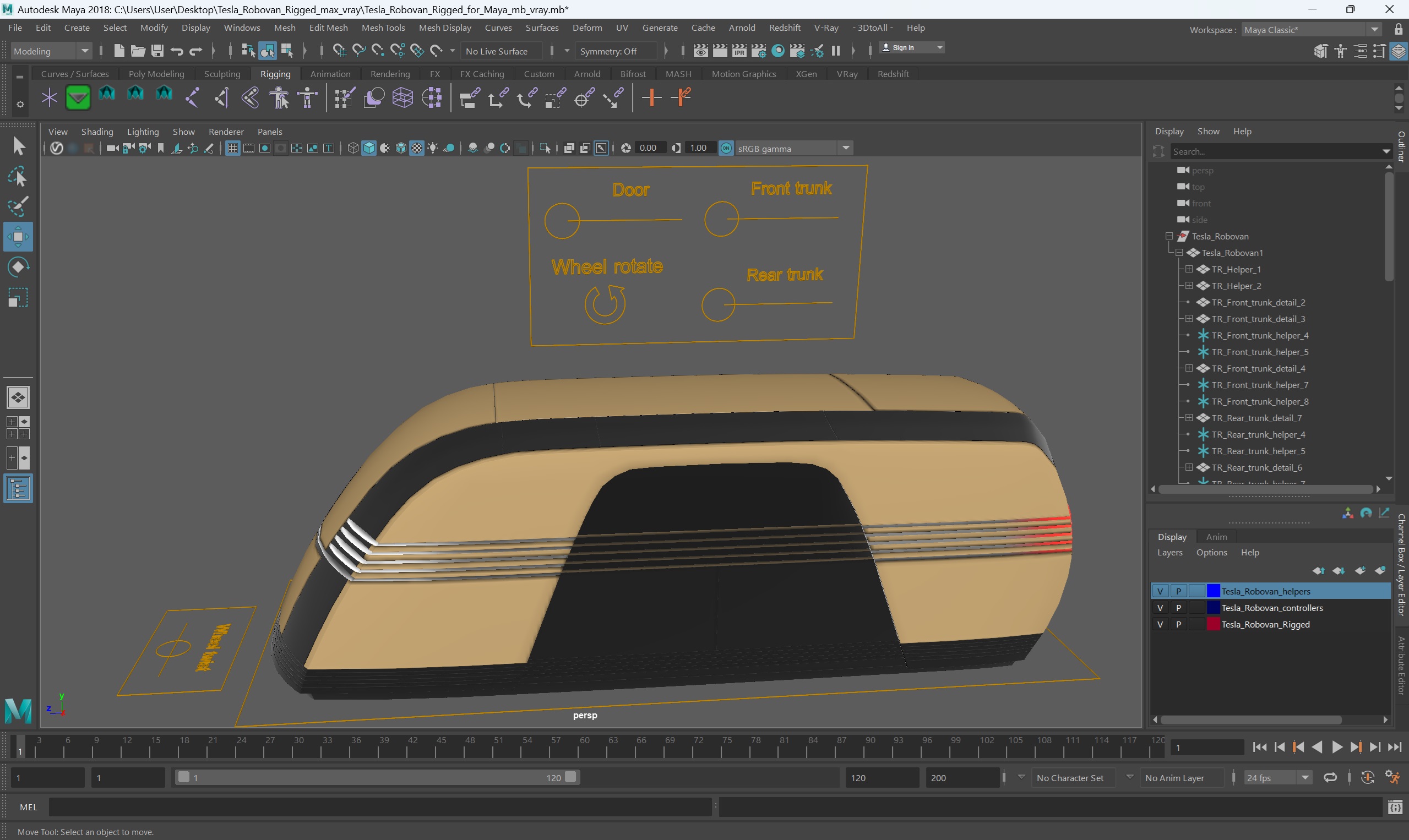The width and height of the screenshot is (1409, 840).
Task: Open the Modeling menu set dropdown
Action: pos(51,51)
